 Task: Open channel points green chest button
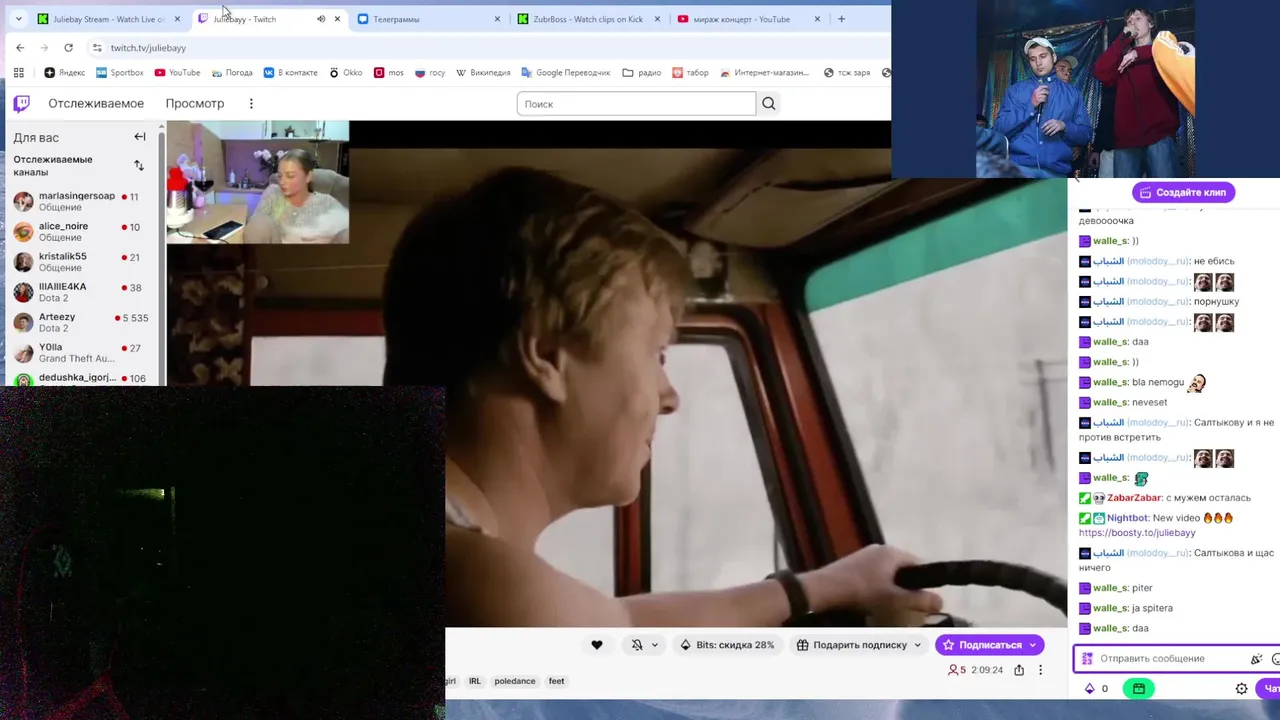(x=1139, y=688)
